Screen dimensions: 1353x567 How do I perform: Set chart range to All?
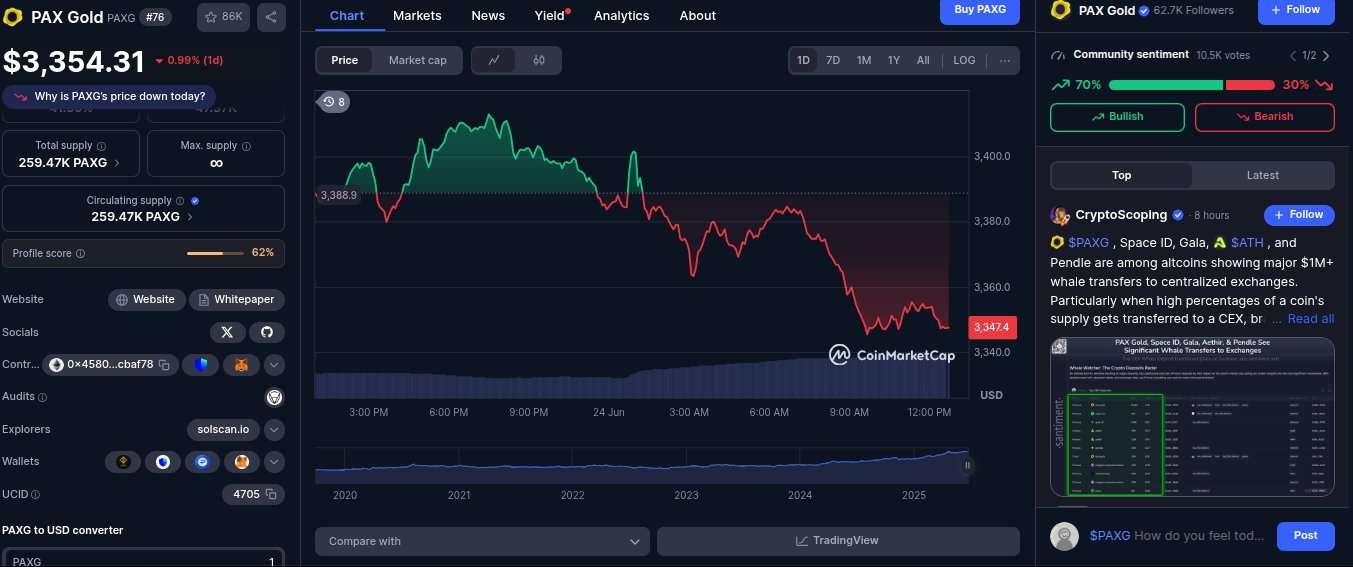pyautogui.click(x=923, y=60)
